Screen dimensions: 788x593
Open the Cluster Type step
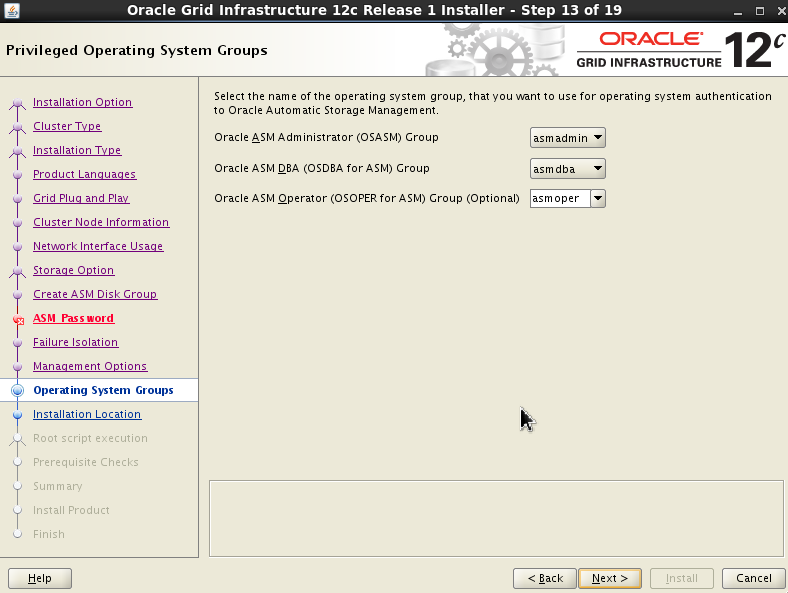click(x=67, y=126)
